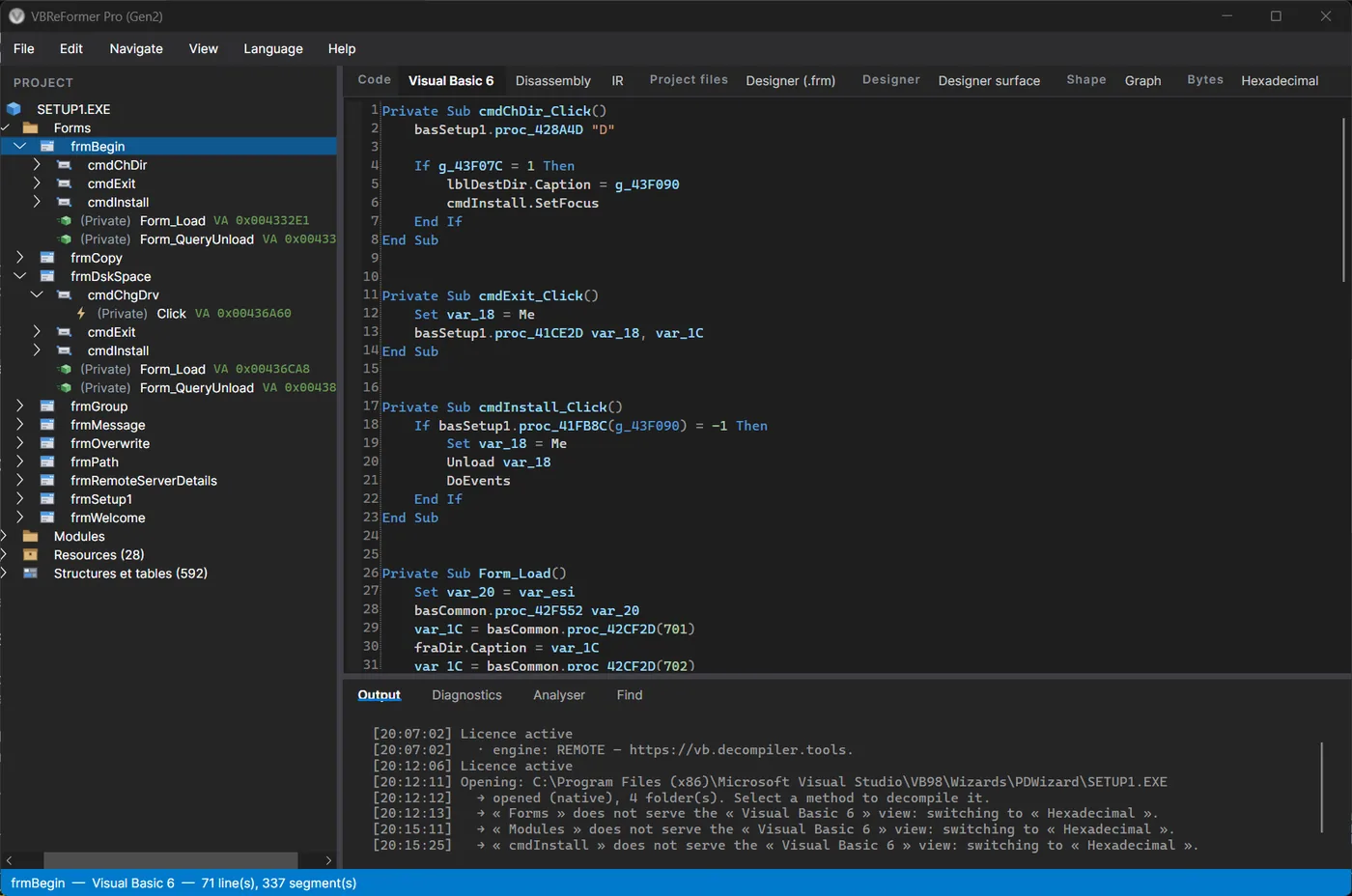Click the form icon beside frmWelcome
Image resolution: width=1352 pixels, height=896 pixels.
point(47,518)
